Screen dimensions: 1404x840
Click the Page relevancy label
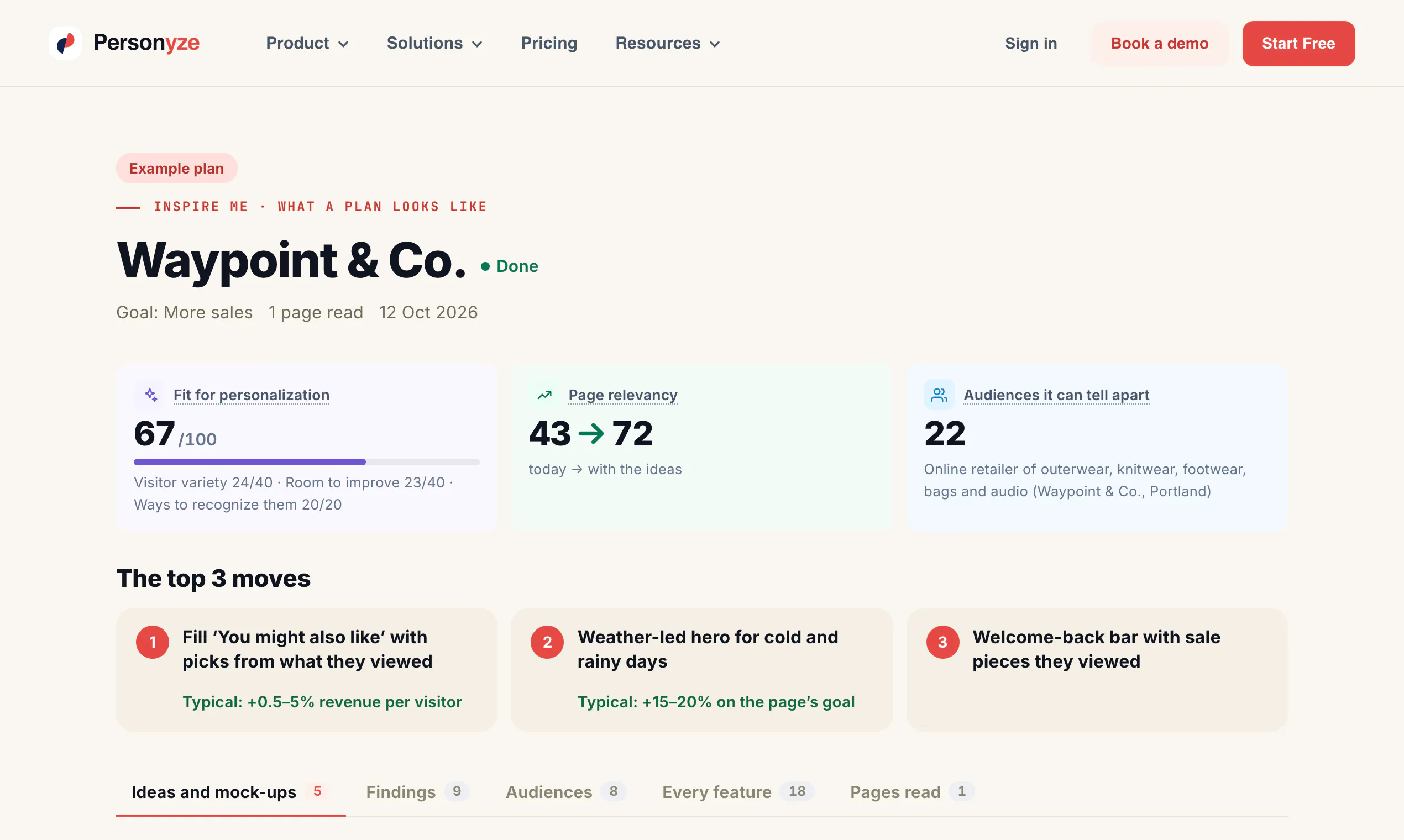click(623, 395)
